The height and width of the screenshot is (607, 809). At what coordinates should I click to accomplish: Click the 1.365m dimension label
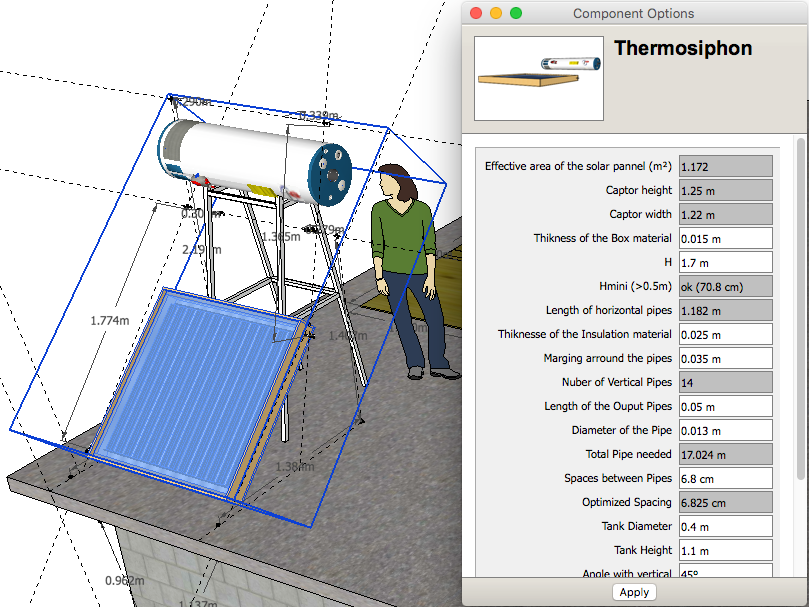tap(281, 236)
